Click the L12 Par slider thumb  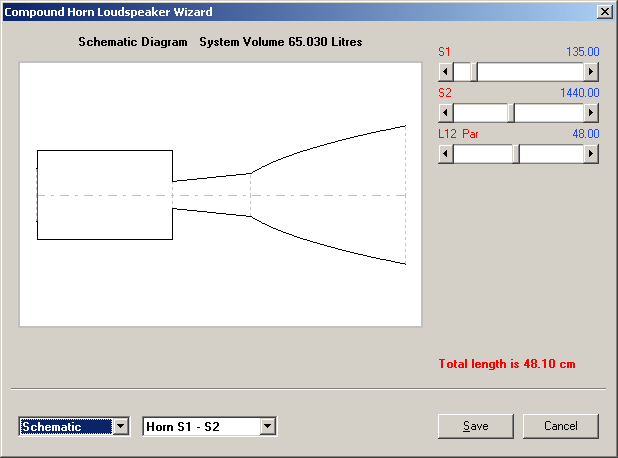(x=516, y=154)
